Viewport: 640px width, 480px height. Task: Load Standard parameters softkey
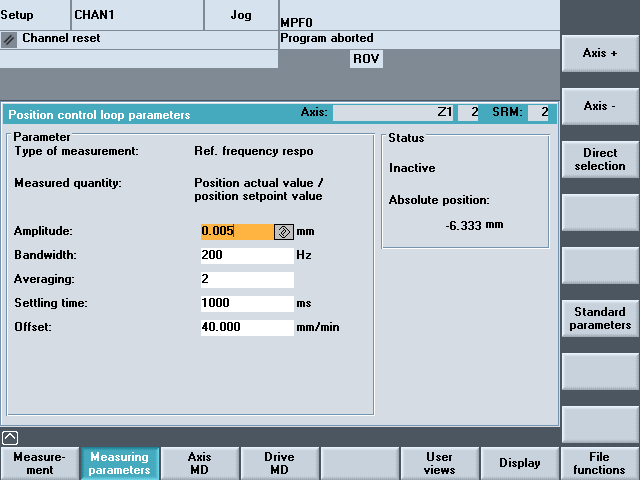coord(600,319)
